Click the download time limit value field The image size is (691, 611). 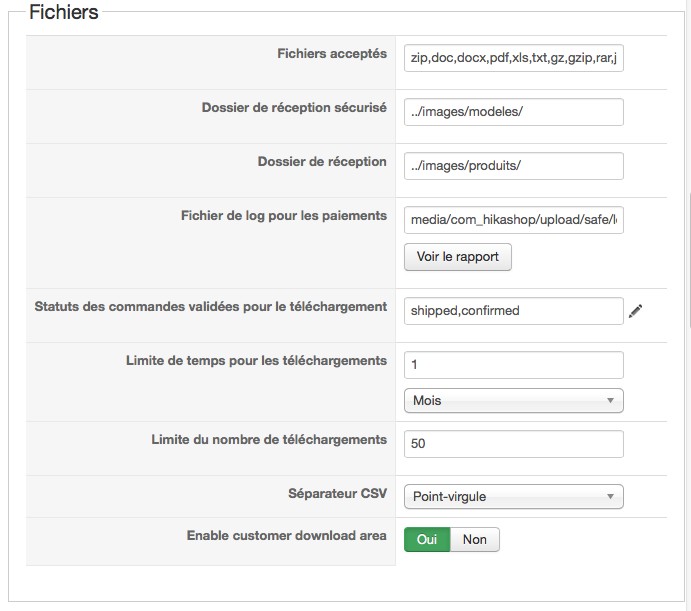click(513, 365)
